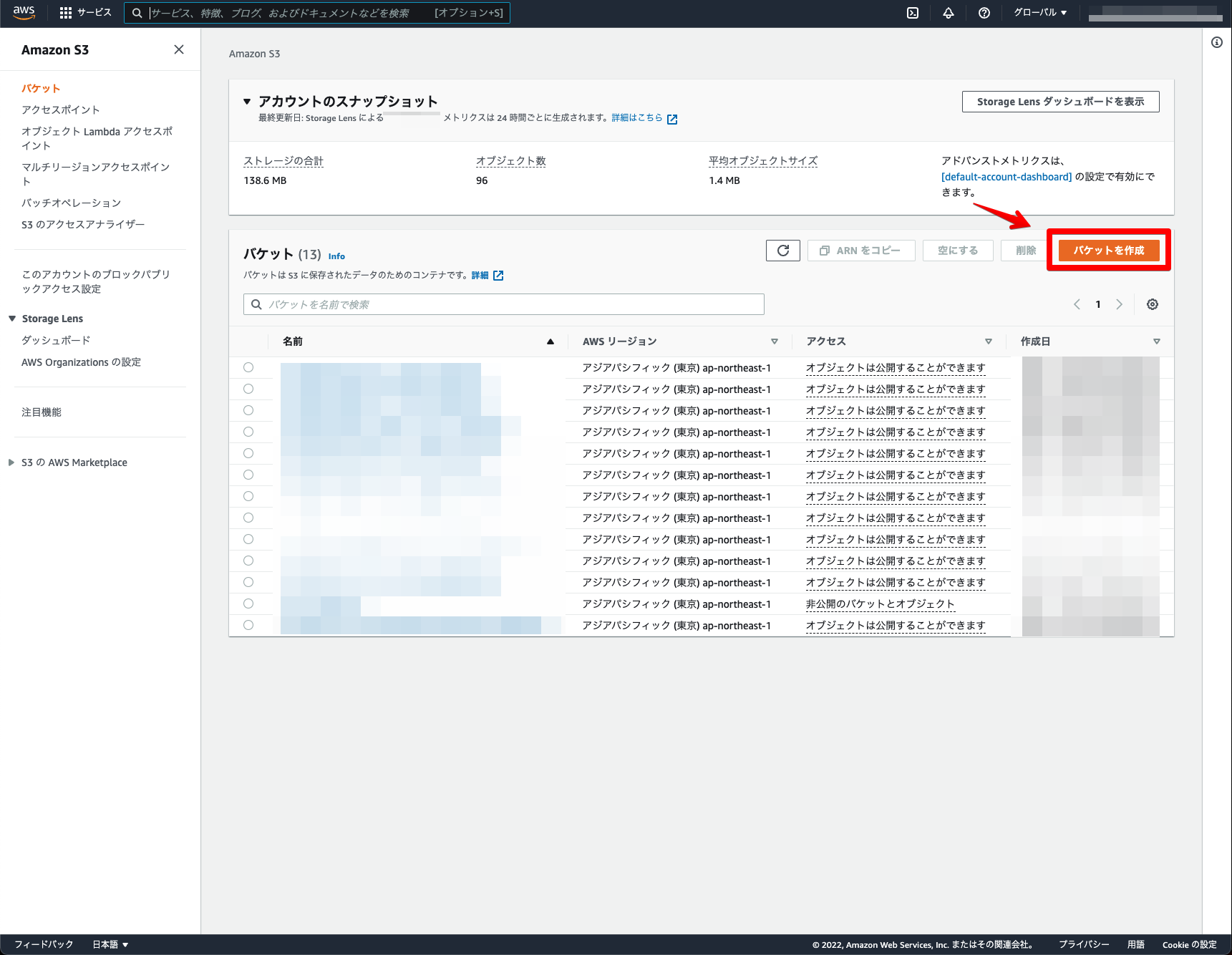This screenshot has width=1232, height=955.
Task: Click オブジェクト数 metric label
Action: click(511, 161)
